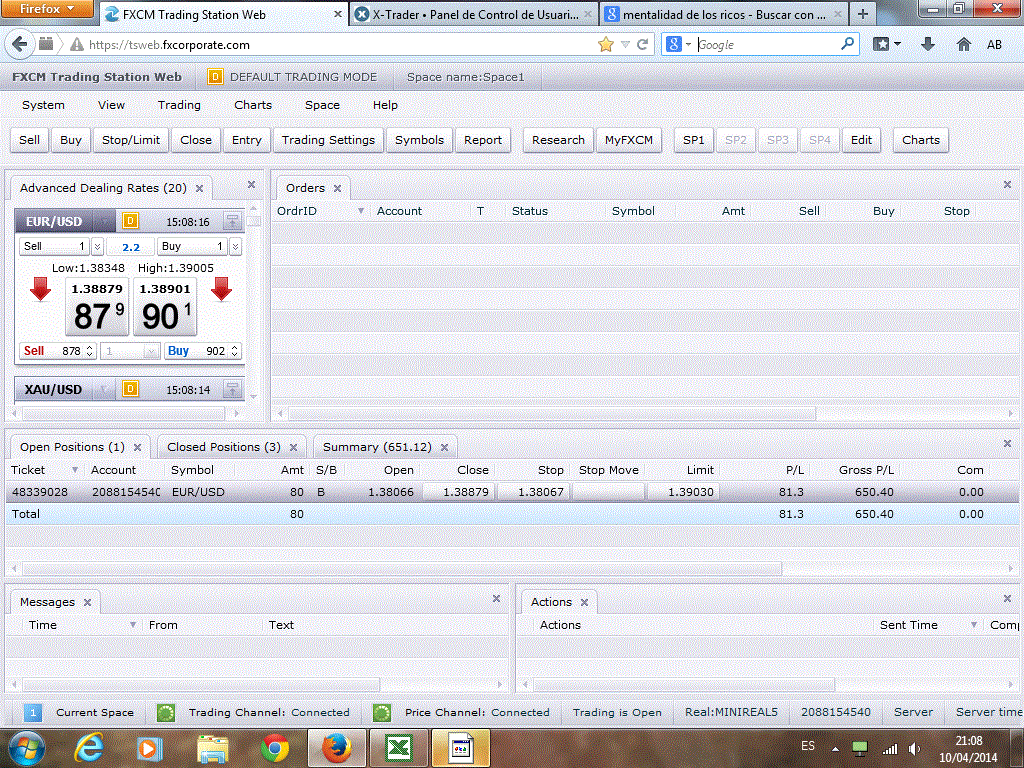This screenshot has width=1024, height=768.
Task: Expand the EUR/USD symbol dropdown arrow
Action: 105,221
